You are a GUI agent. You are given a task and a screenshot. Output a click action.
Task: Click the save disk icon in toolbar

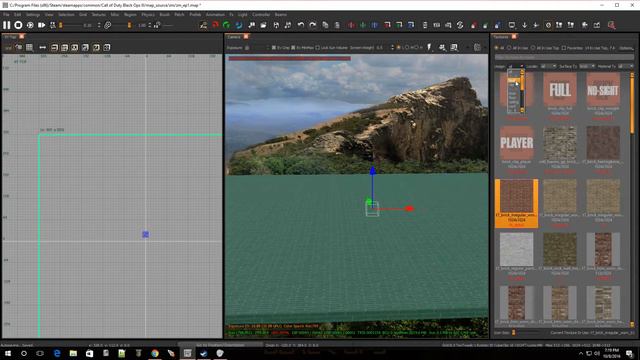[x=276, y=25]
